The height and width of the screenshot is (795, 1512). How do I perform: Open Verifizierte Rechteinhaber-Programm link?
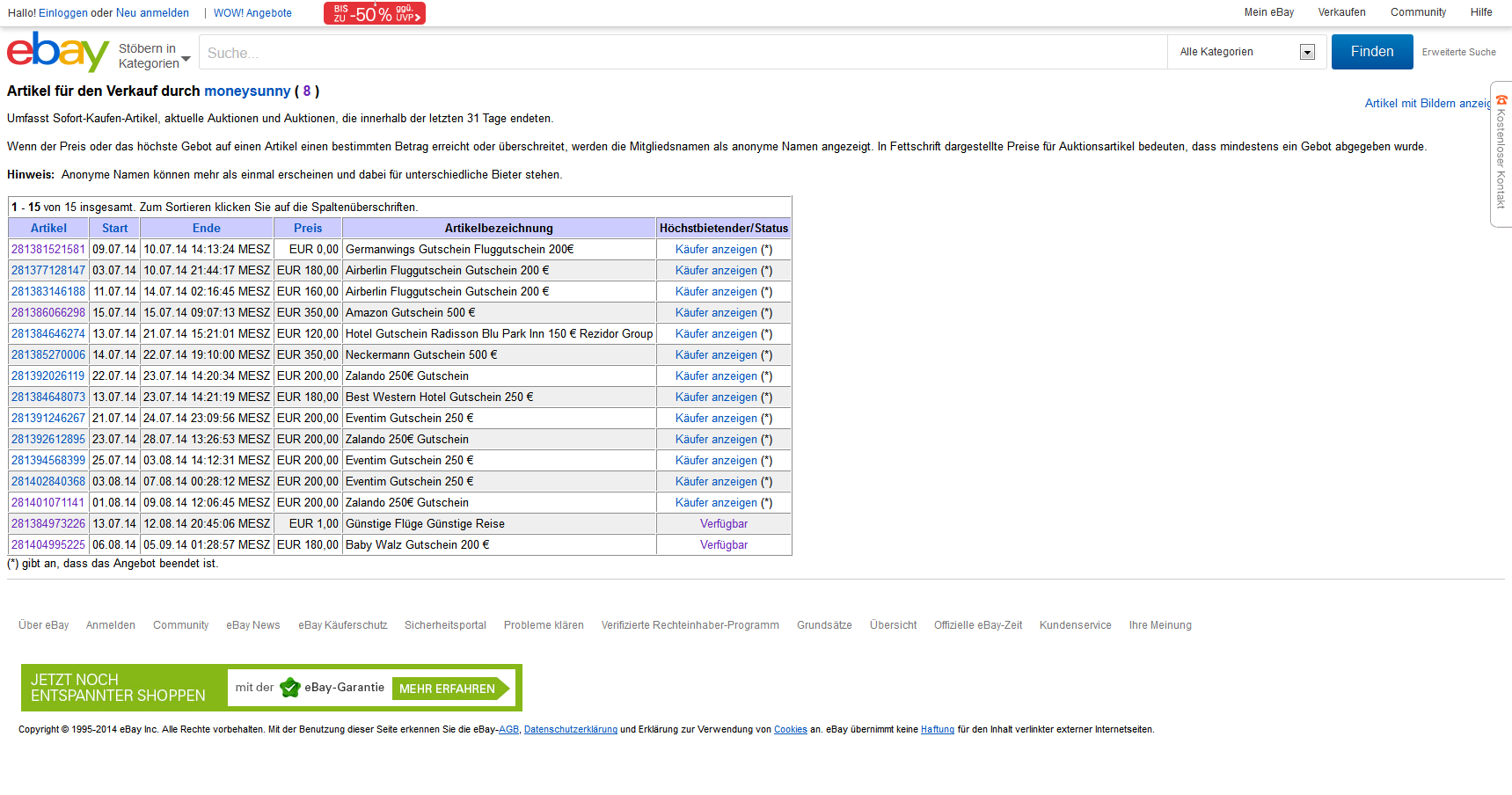[690, 625]
